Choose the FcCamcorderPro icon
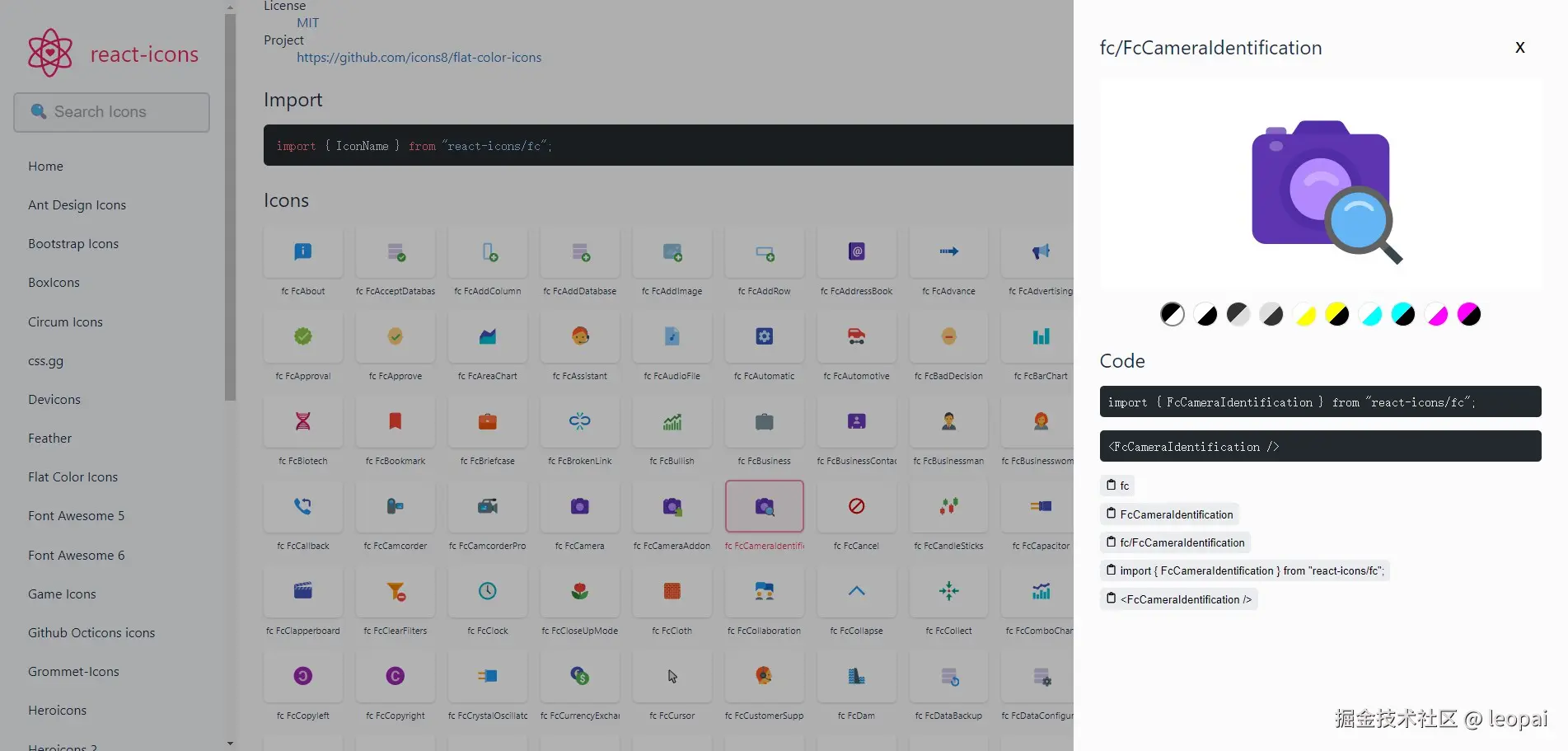The height and width of the screenshot is (751, 1568). (x=488, y=507)
